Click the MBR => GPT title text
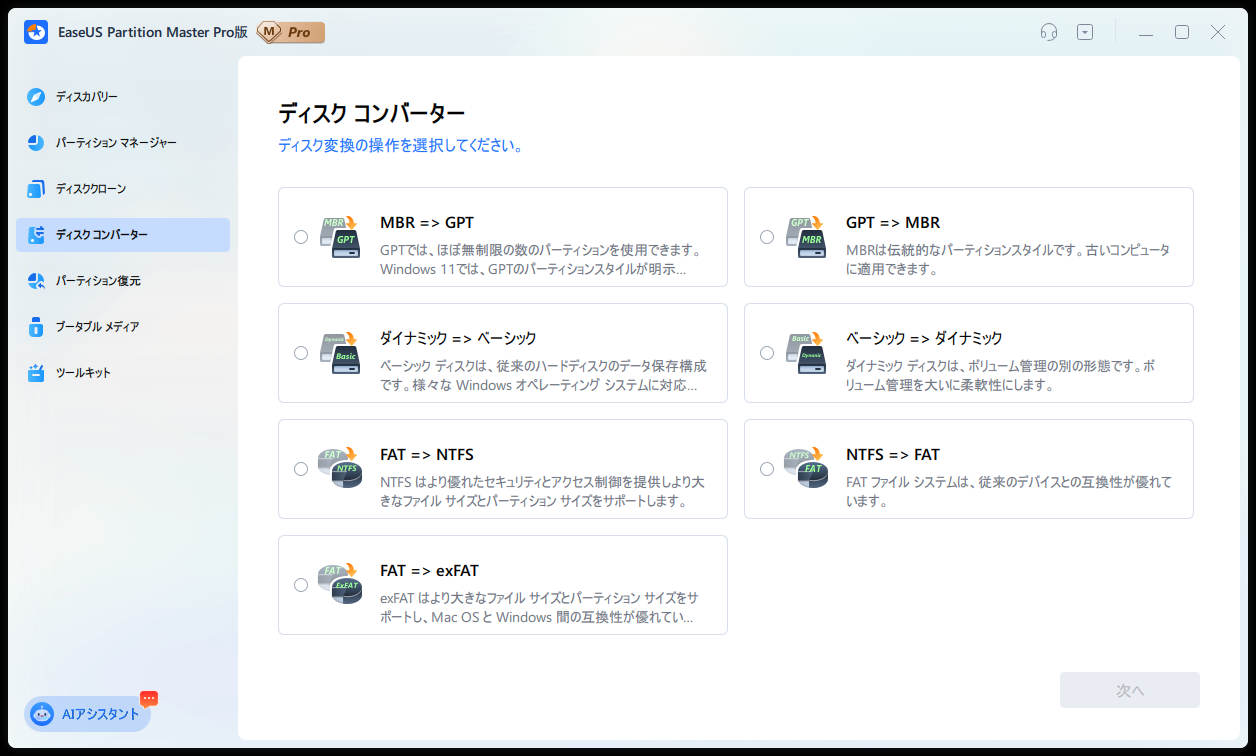 [x=427, y=222]
